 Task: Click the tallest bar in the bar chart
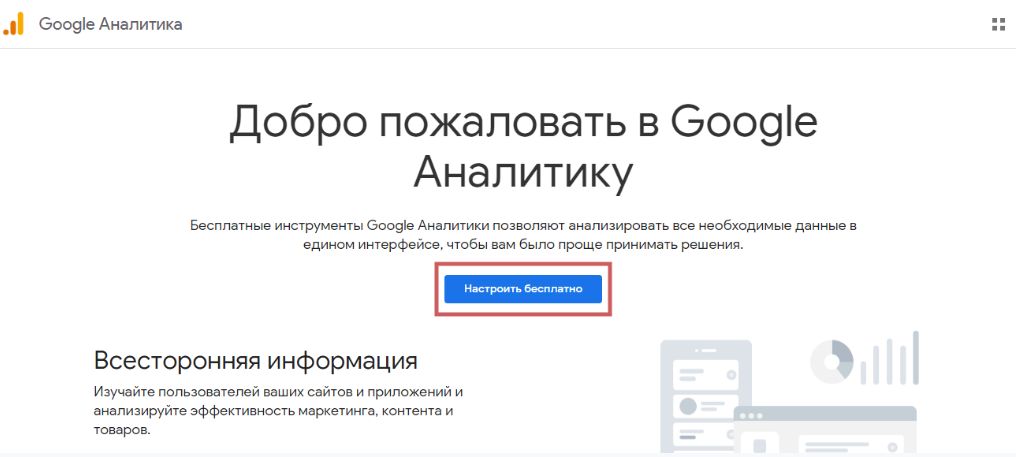(914, 358)
